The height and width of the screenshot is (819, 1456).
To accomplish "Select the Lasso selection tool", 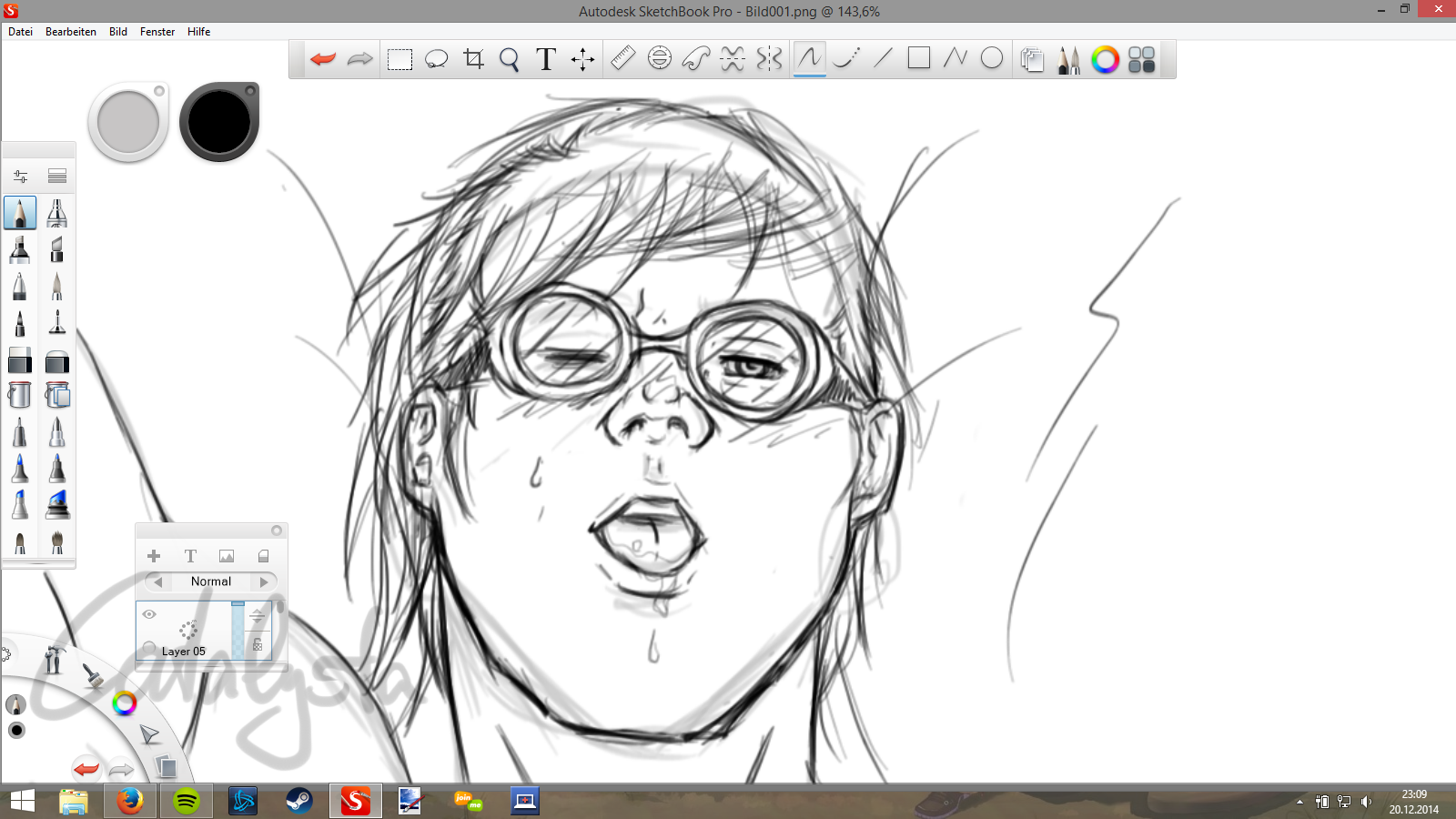I will pos(437,59).
